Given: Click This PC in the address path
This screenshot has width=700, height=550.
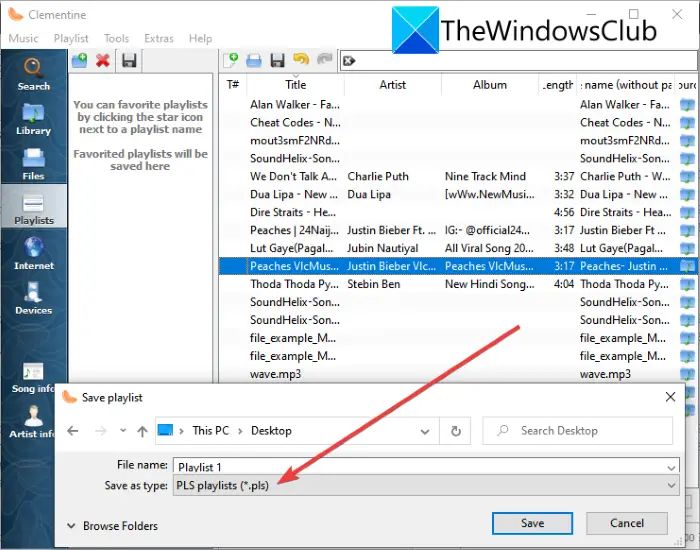Looking at the screenshot, I should click(x=211, y=431).
